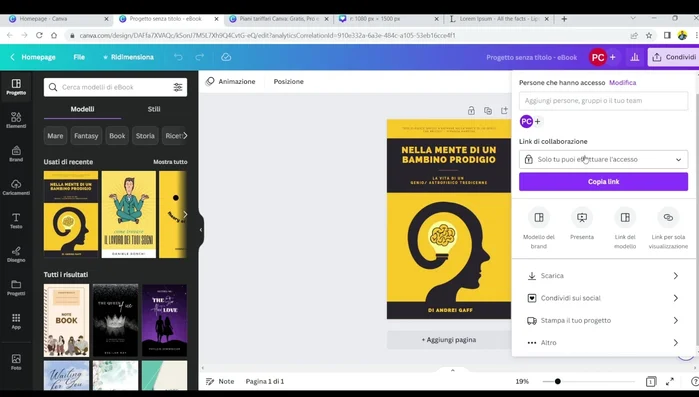Image resolution: width=699 pixels, height=397 pixels.
Task: Open the Disegno drawing panel
Action: click(x=16, y=254)
